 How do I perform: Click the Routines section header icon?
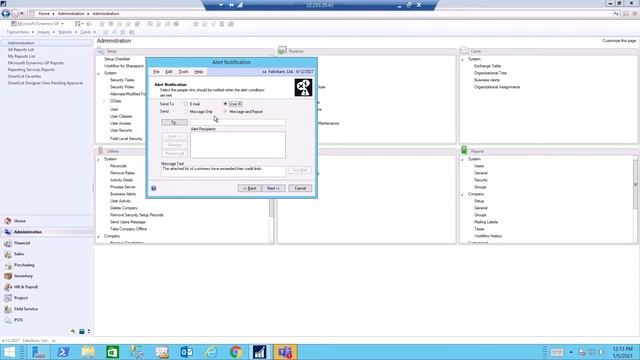pos(282,51)
